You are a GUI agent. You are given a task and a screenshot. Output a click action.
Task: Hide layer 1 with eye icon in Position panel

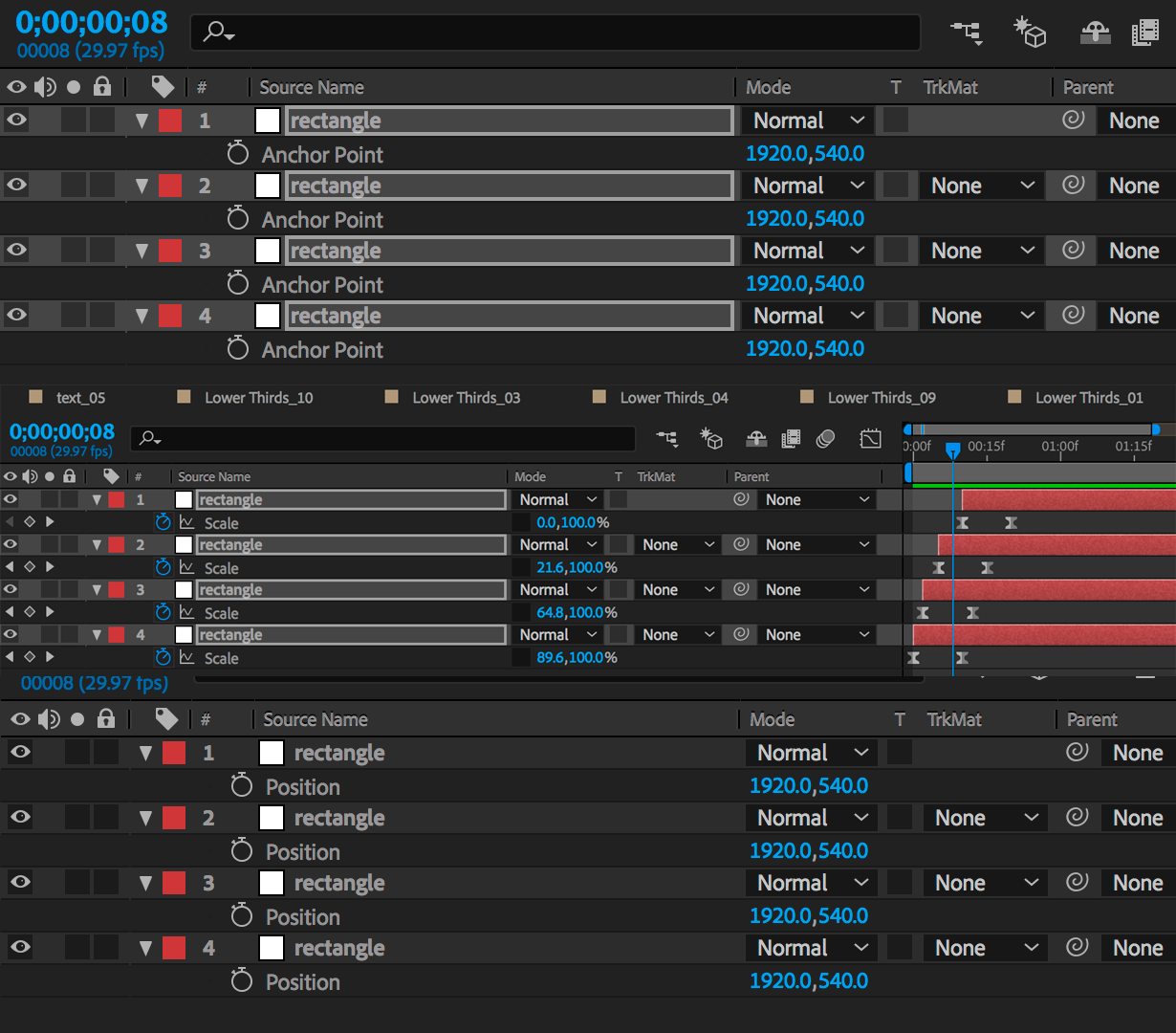20,752
